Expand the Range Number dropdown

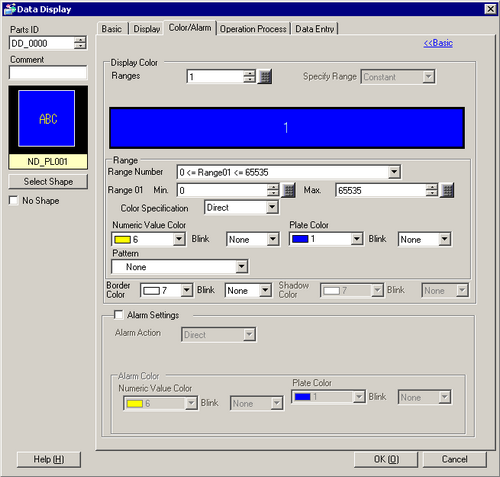[x=394, y=172]
